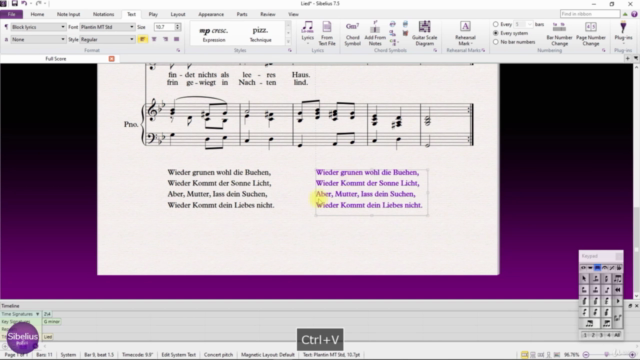Switch to the Appearance tab
This screenshot has height=360, width=640.
211,14
